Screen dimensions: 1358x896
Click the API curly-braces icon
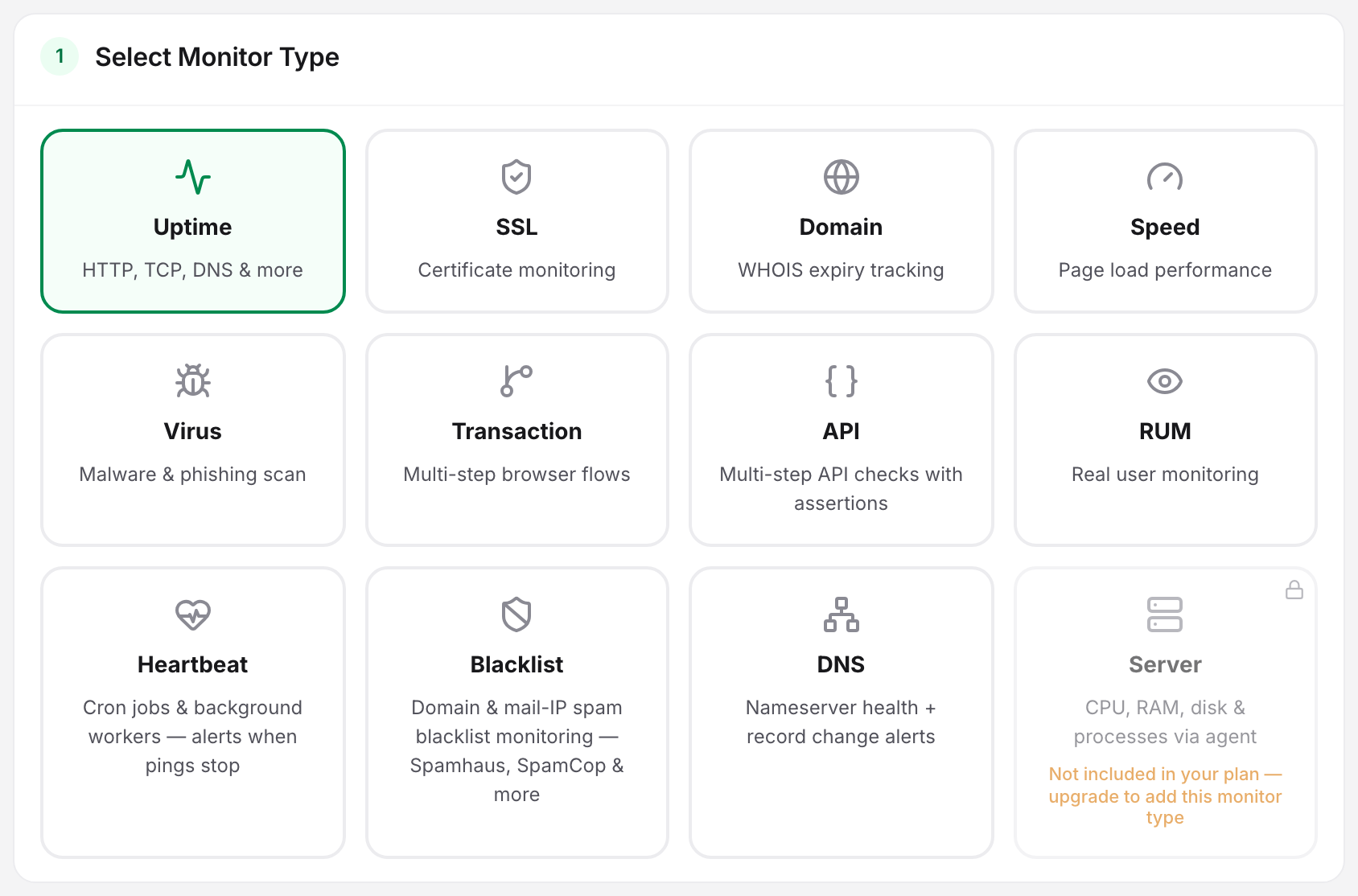coord(841,381)
